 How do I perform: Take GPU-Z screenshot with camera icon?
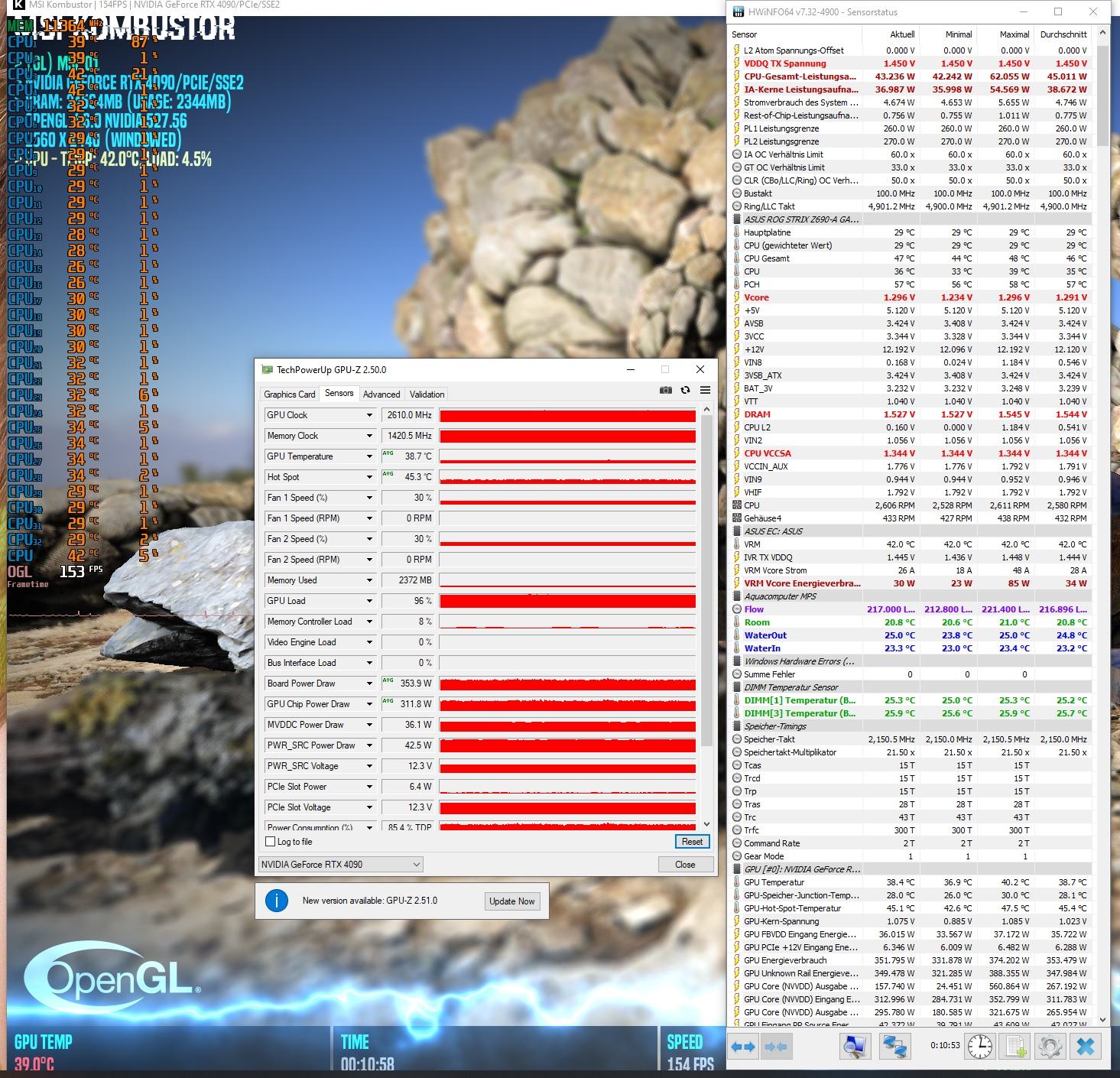point(666,390)
